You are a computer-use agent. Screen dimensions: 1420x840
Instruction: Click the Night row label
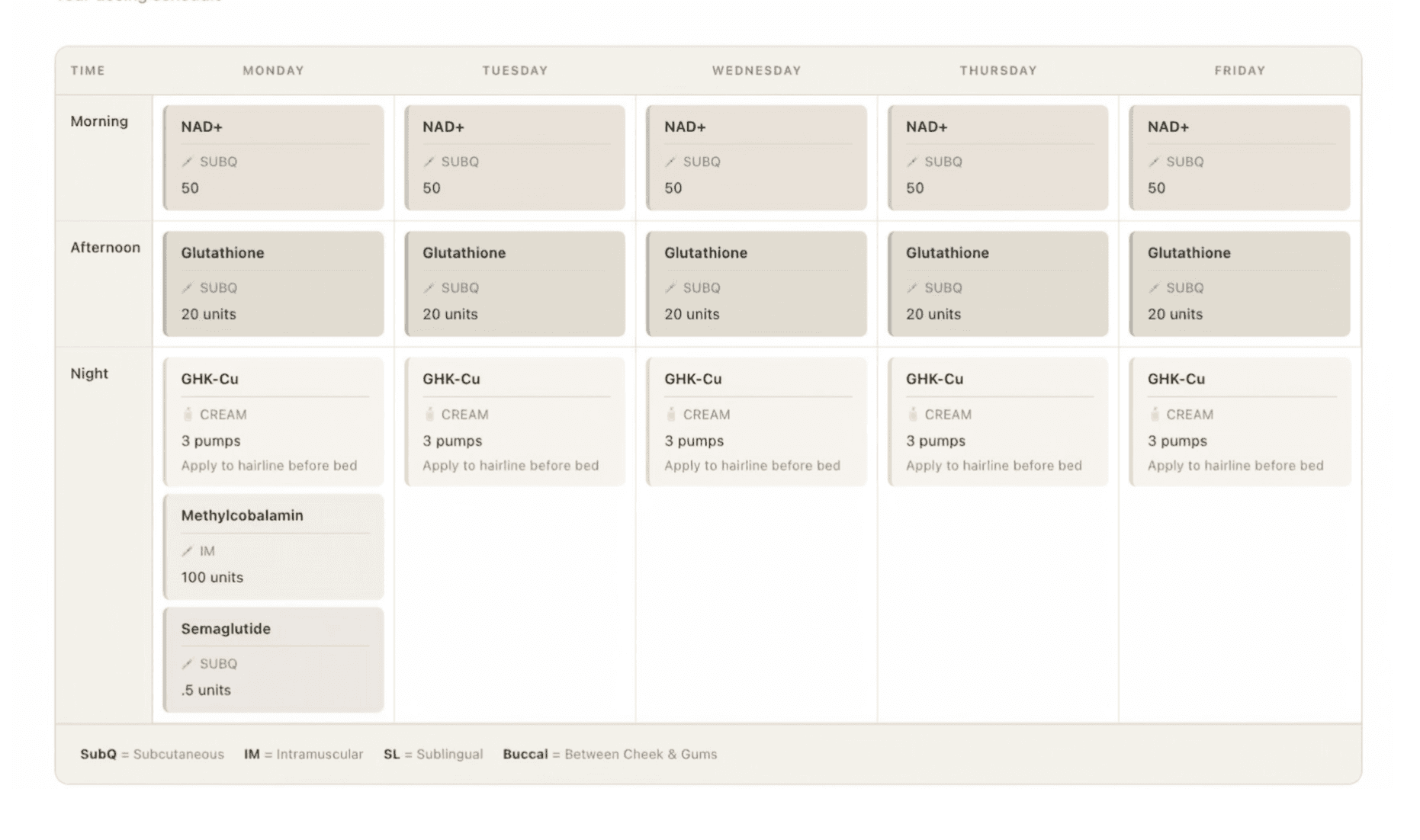click(89, 374)
